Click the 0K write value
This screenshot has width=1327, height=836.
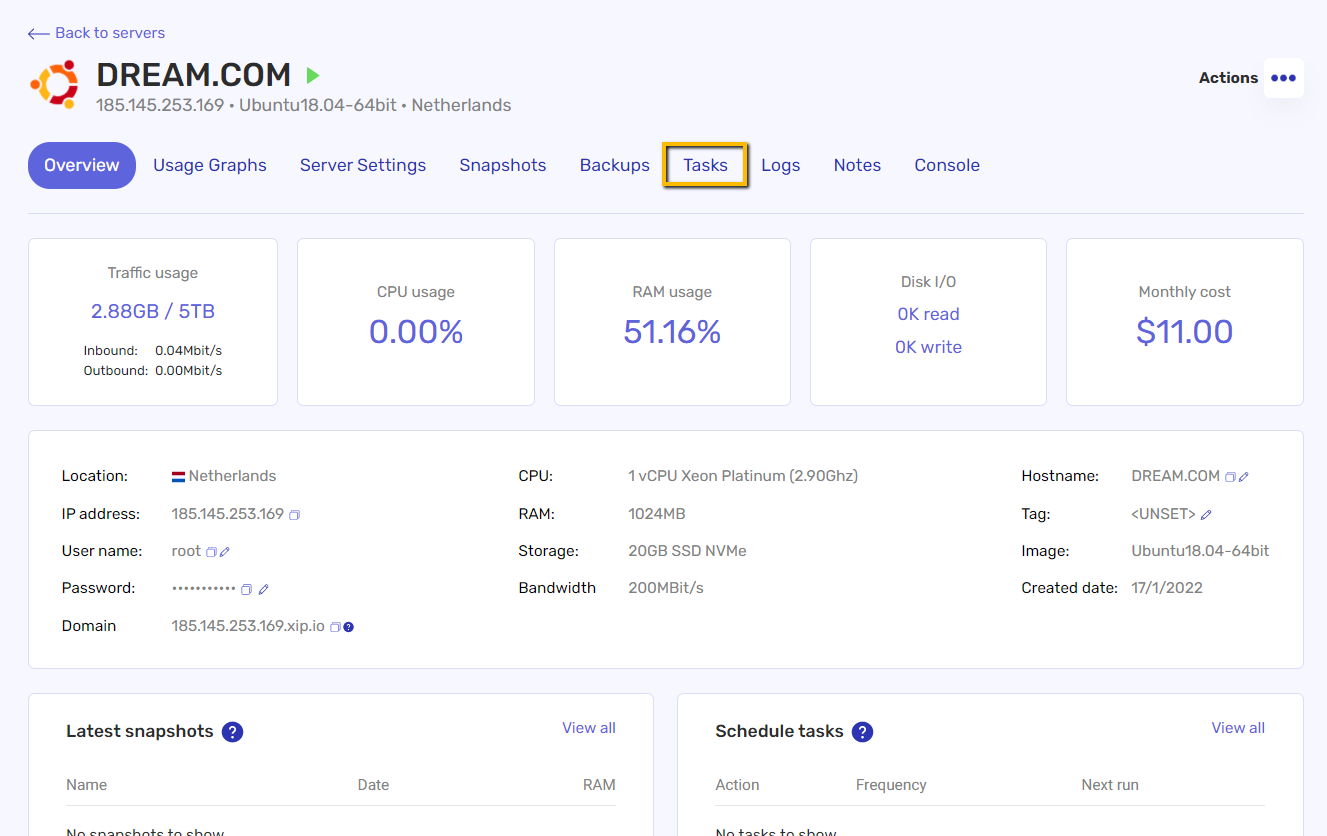click(x=928, y=347)
